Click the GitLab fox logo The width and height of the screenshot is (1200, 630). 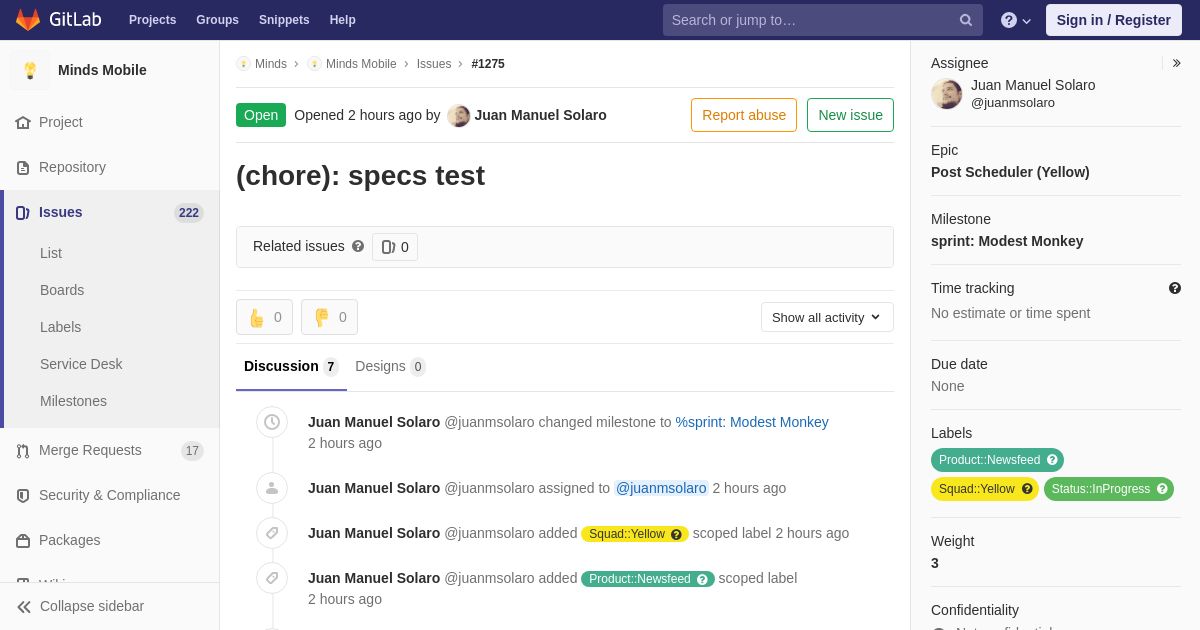click(28, 20)
